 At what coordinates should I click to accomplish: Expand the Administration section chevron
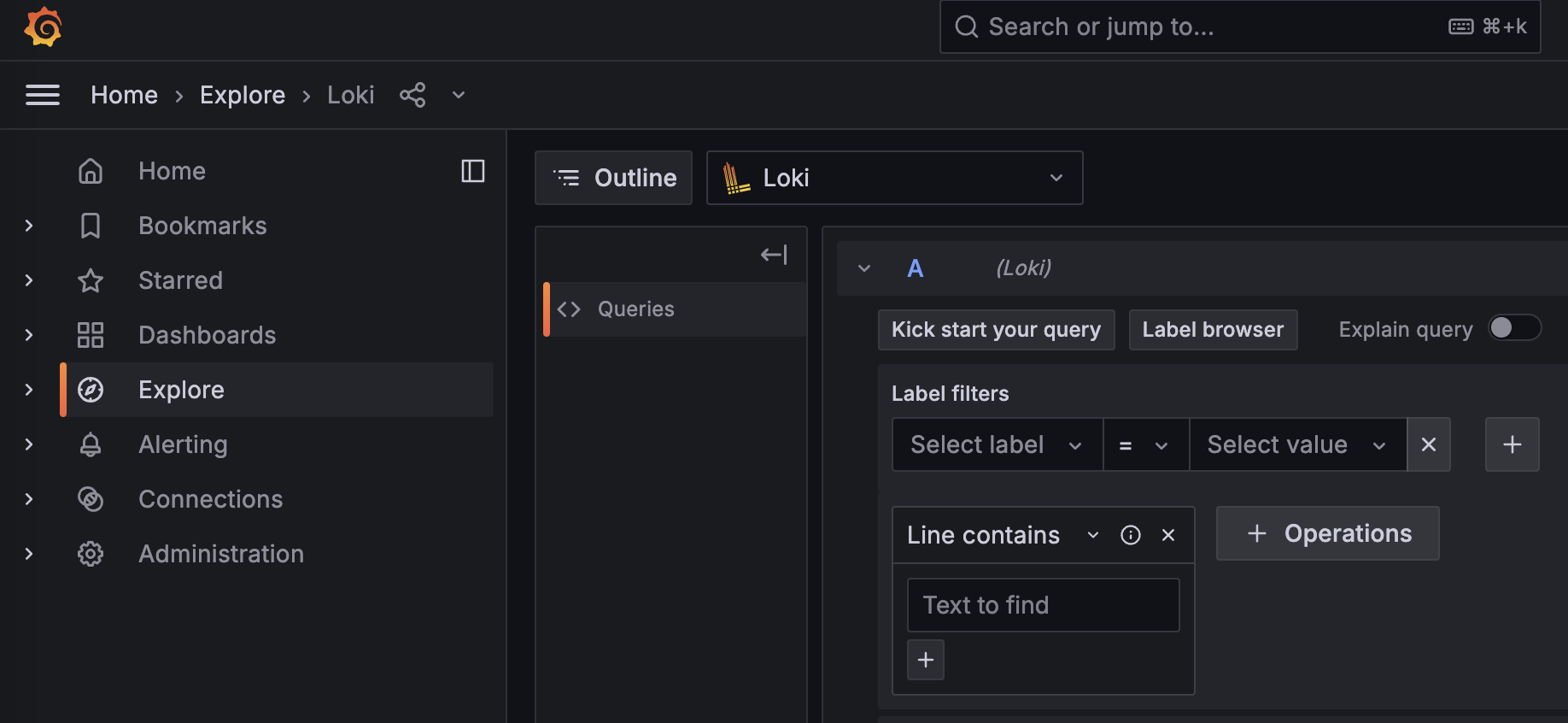click(29, 554)
